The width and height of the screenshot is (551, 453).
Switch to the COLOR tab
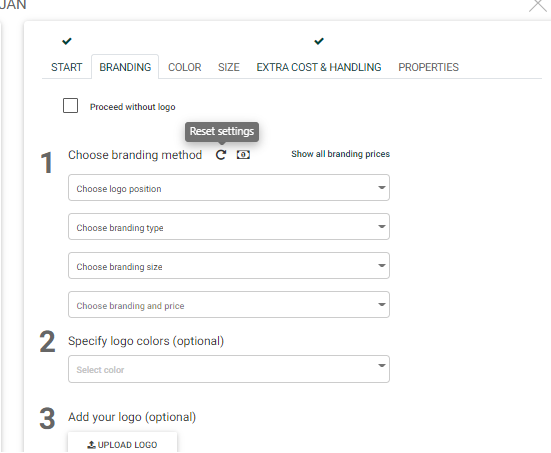[184, 67]
